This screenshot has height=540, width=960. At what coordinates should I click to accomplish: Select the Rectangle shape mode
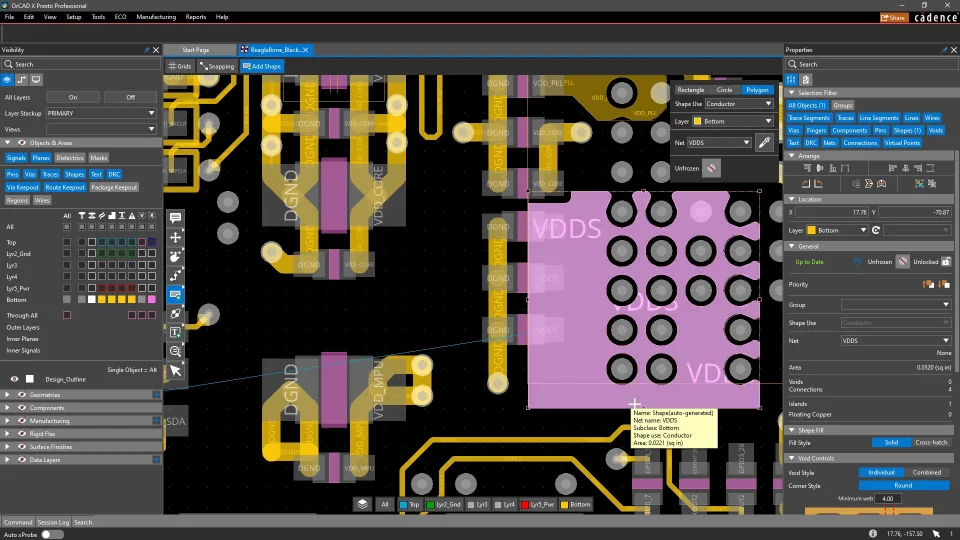691,90
